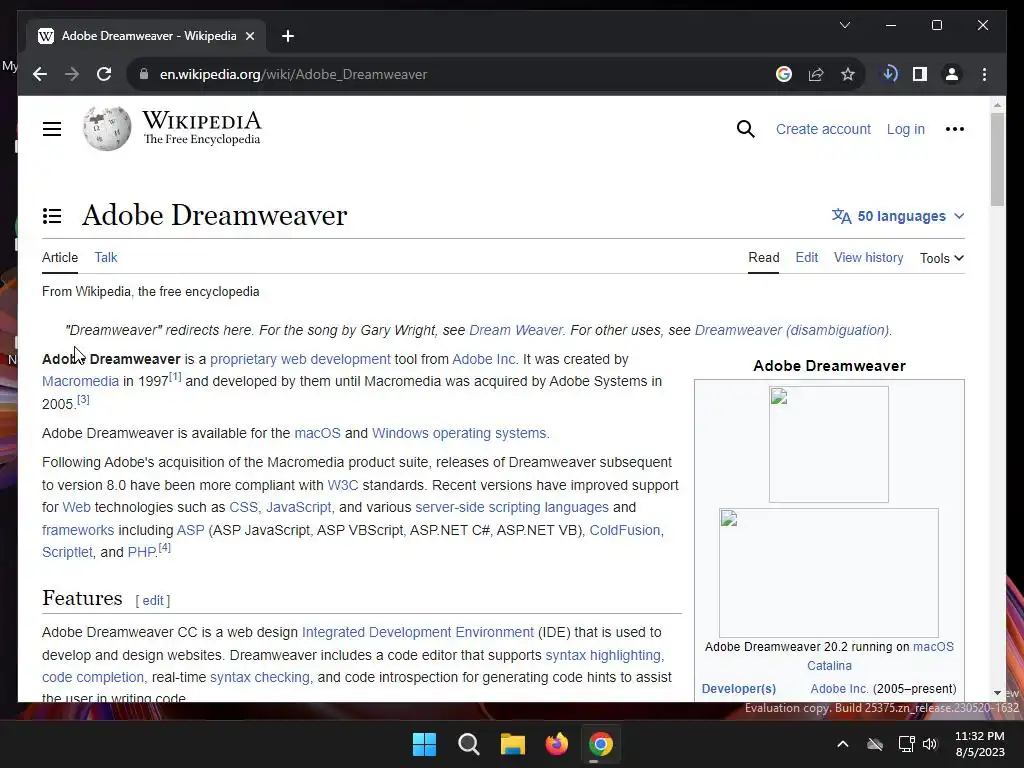
Task: Expand the Tools dropdown menu
Action: tap(942, 258)
